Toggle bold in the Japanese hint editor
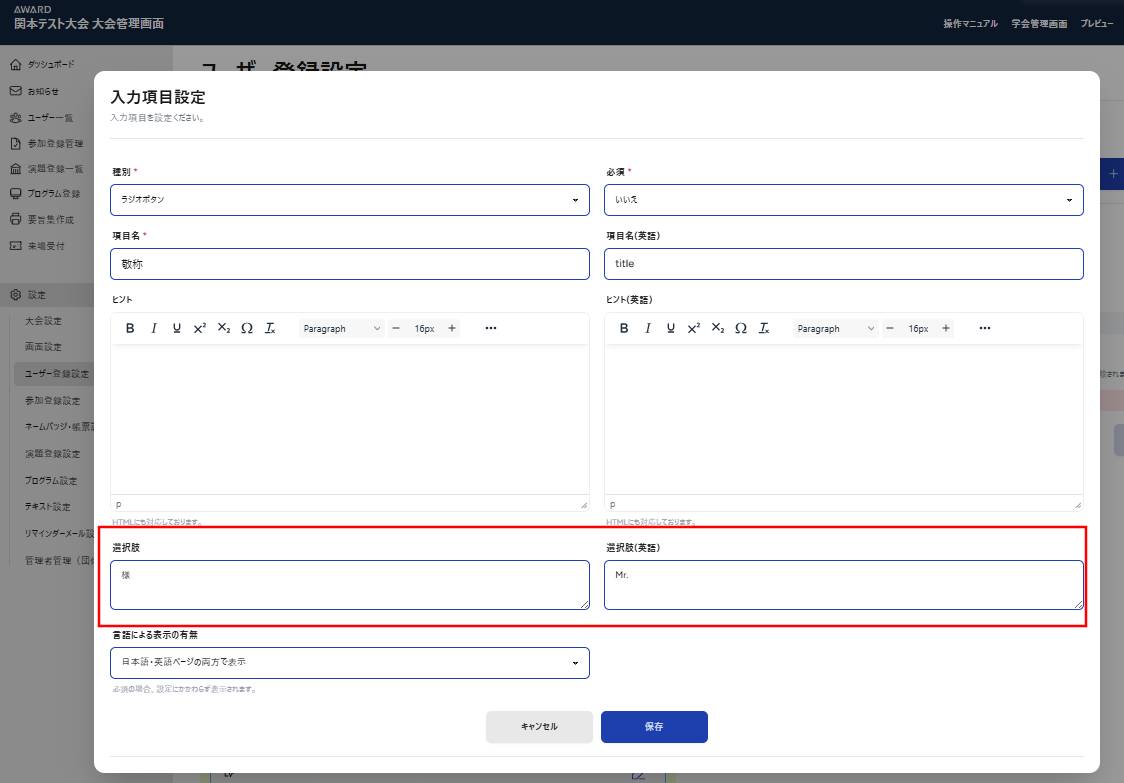This screenshot has height=783, width=1124. click(130, 328)
